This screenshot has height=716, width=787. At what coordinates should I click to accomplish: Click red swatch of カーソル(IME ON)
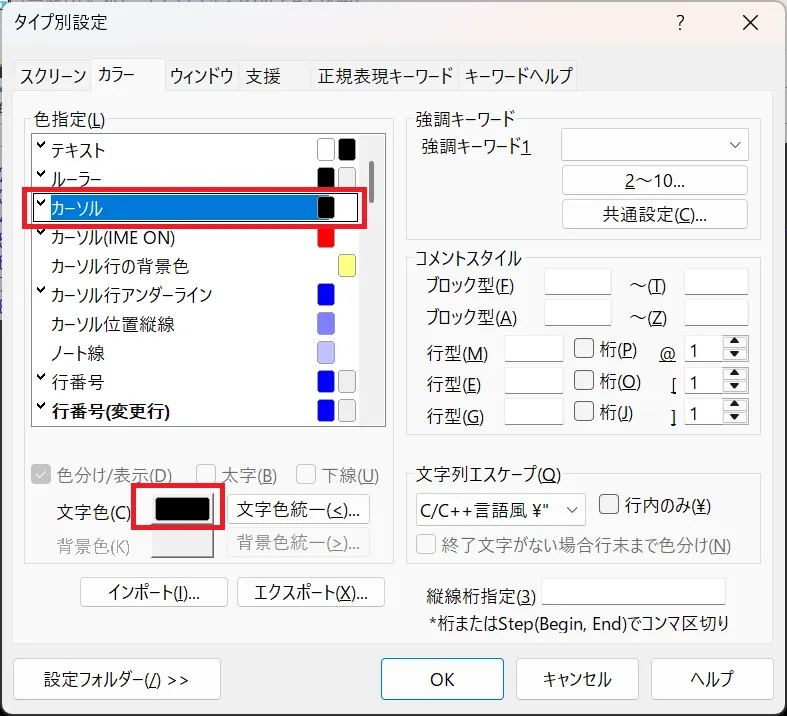[x=326, y=237]
